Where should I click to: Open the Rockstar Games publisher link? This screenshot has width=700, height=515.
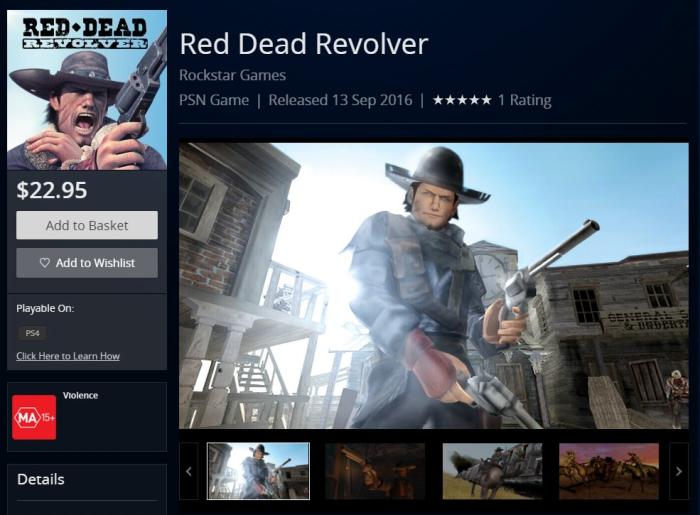point(232,75)
